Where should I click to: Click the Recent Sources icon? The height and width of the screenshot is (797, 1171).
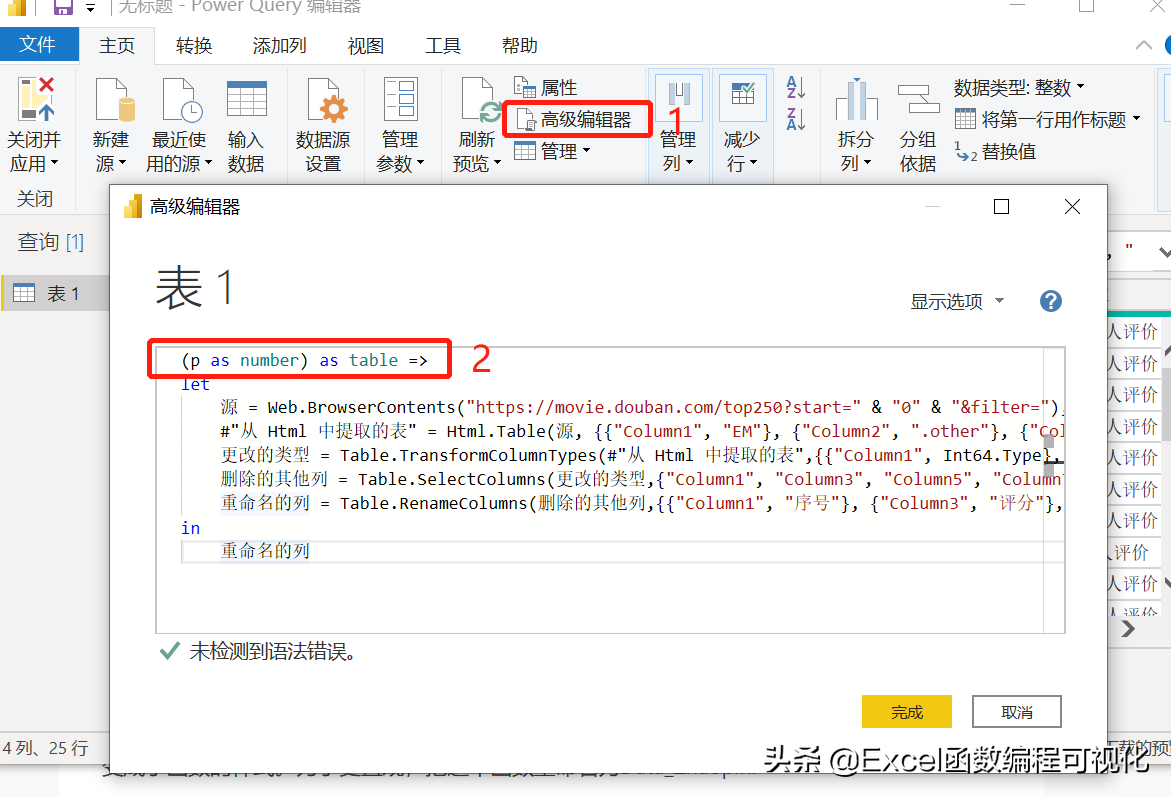tap(181, 99)
